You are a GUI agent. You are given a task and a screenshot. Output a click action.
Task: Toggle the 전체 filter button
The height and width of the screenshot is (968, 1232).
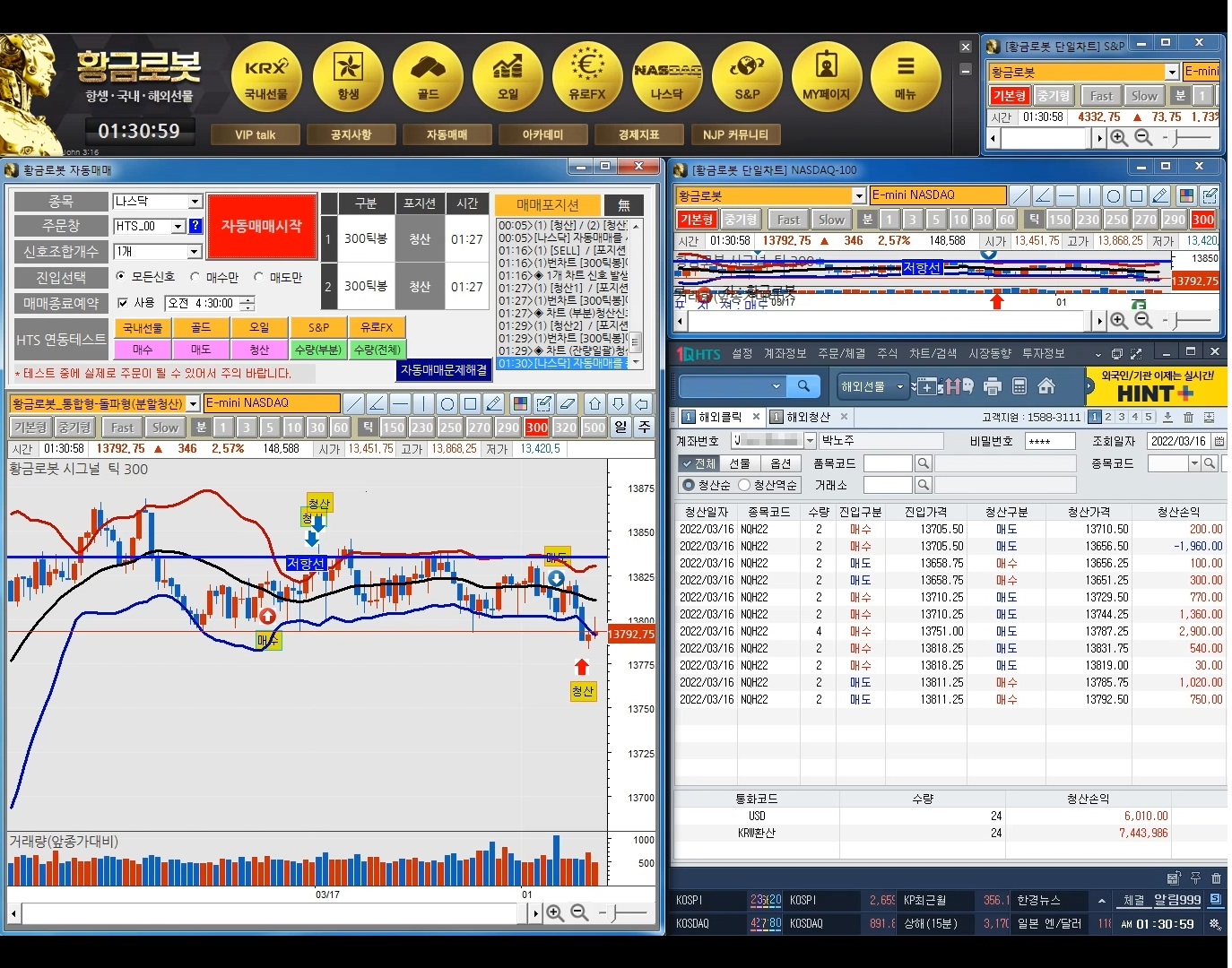tap(698, 463)
